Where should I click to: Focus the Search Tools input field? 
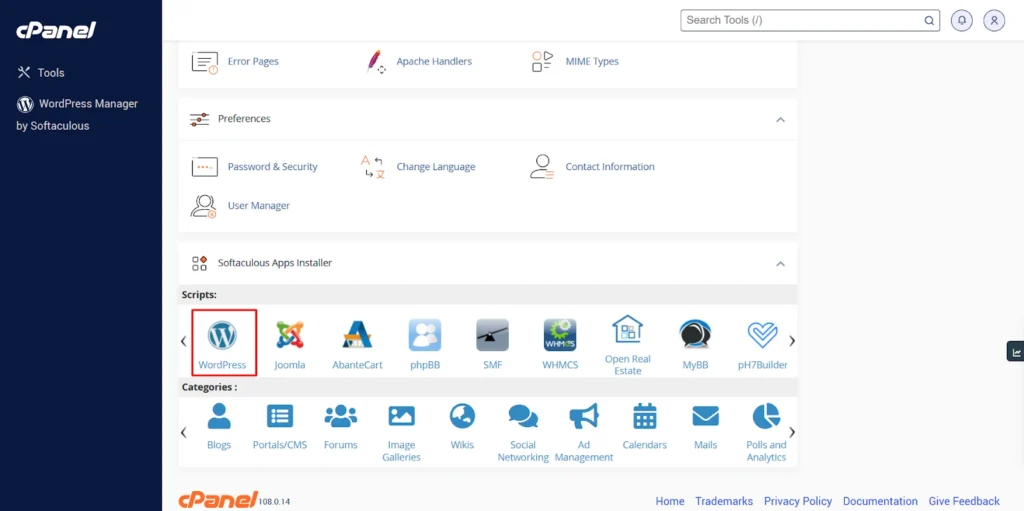coord(810,20)
